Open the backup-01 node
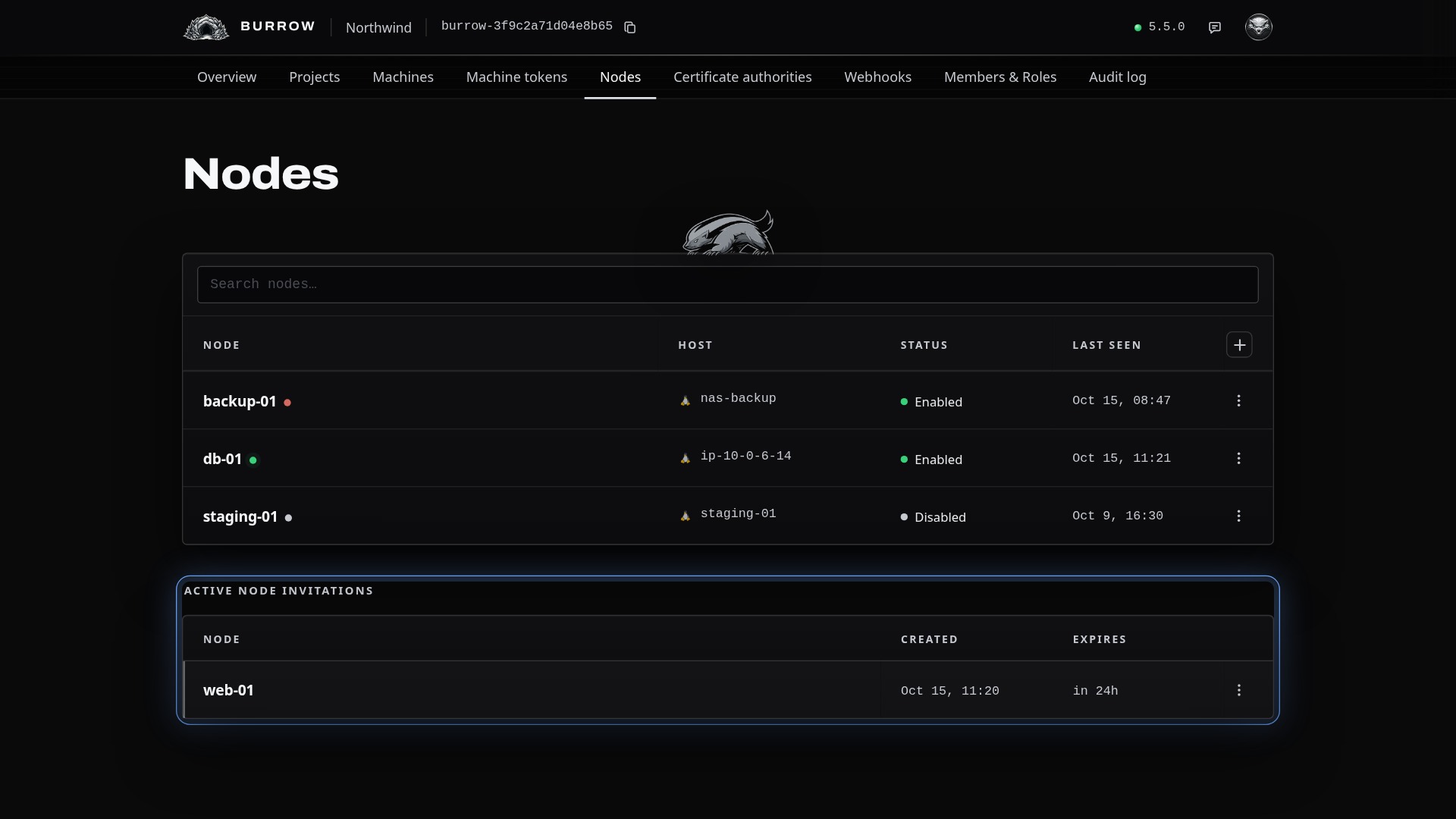 [x=240, y=401]
